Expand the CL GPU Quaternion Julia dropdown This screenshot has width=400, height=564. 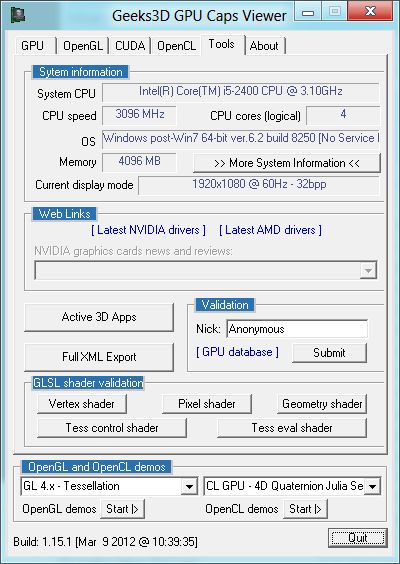click(x=372, y=487)
